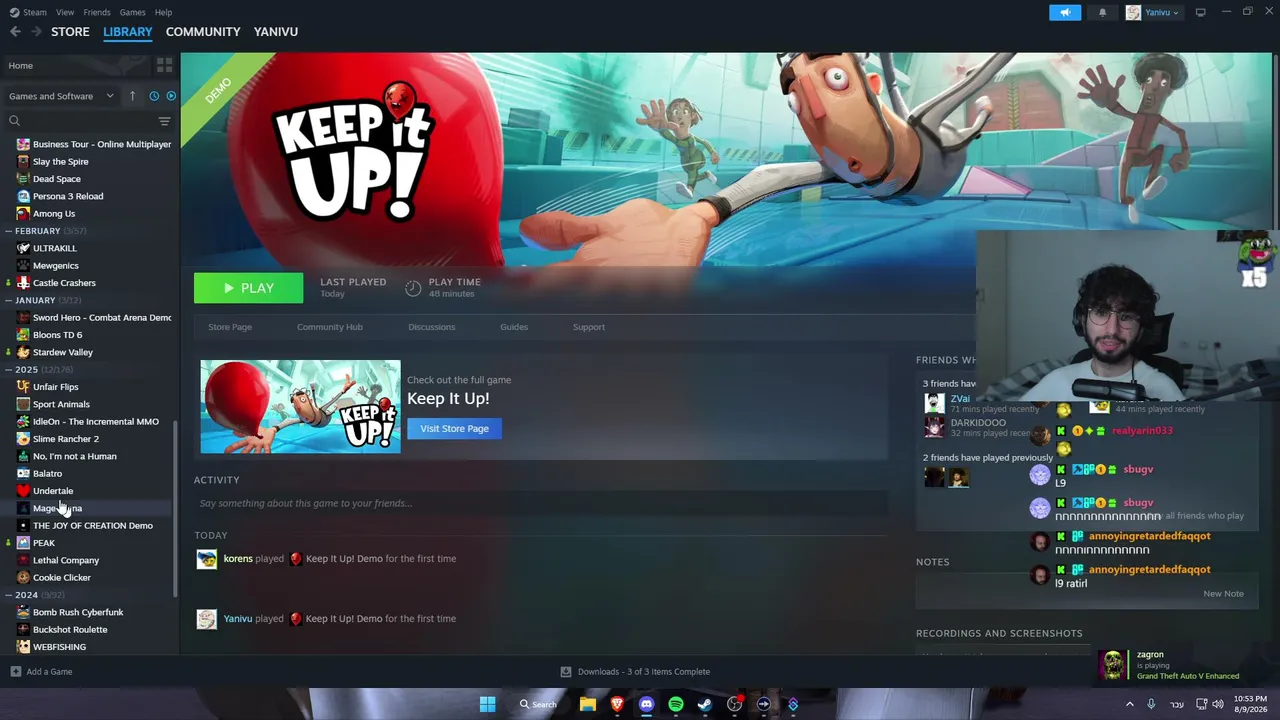Open Discord from the taskbar
This screenshot has width=1280, height=720.
tap(646, 704)
